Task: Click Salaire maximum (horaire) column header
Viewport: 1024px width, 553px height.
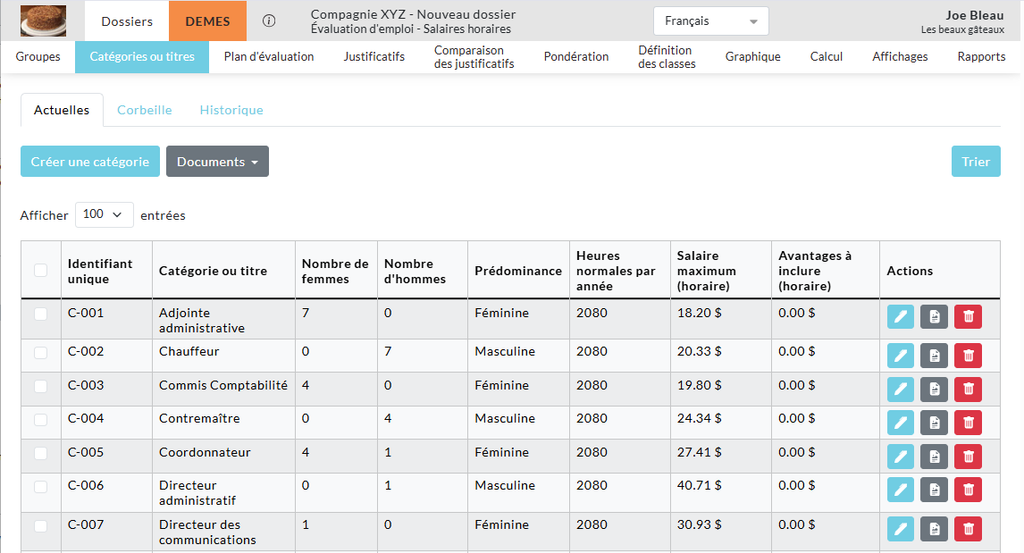Action: point(720,270)
